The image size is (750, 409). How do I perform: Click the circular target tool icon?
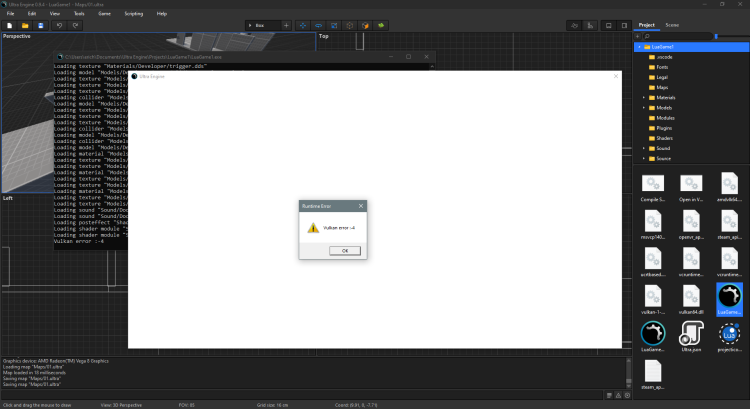click(x=350, y=25)
